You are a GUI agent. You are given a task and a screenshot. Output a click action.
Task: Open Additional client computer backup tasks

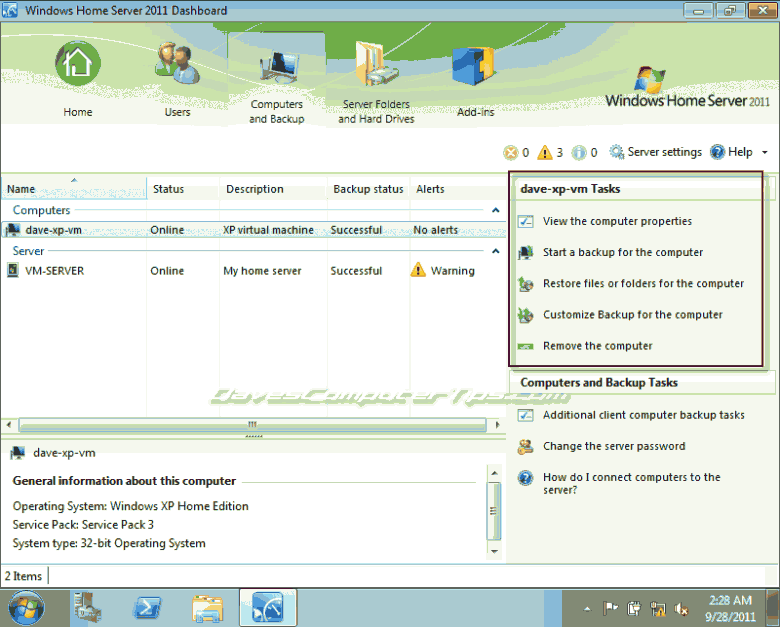[644, 415]
